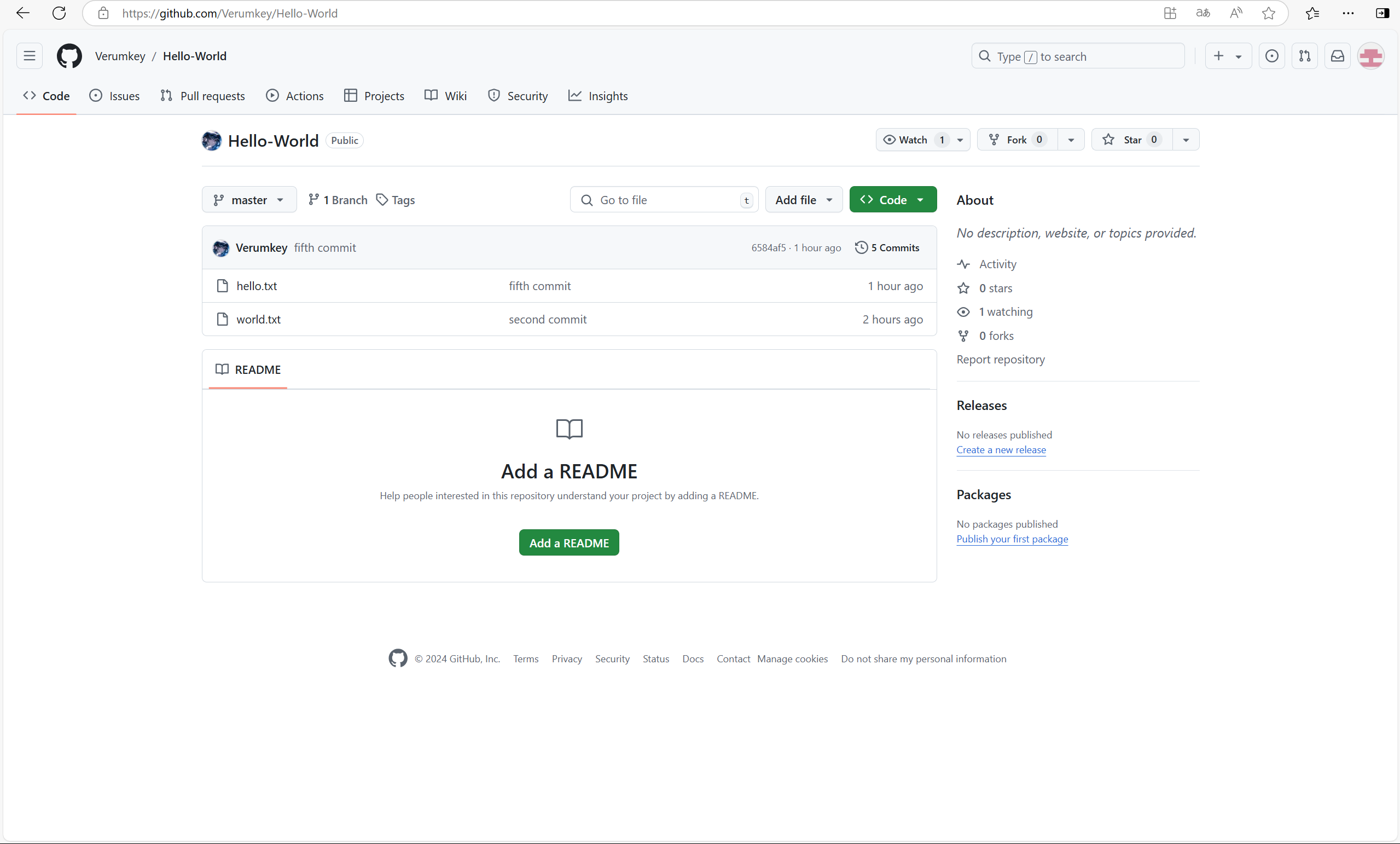The width and height of the screenshot is (1400, 844).
Task: Open the Terms link in footer
Action: coord(526,660)
